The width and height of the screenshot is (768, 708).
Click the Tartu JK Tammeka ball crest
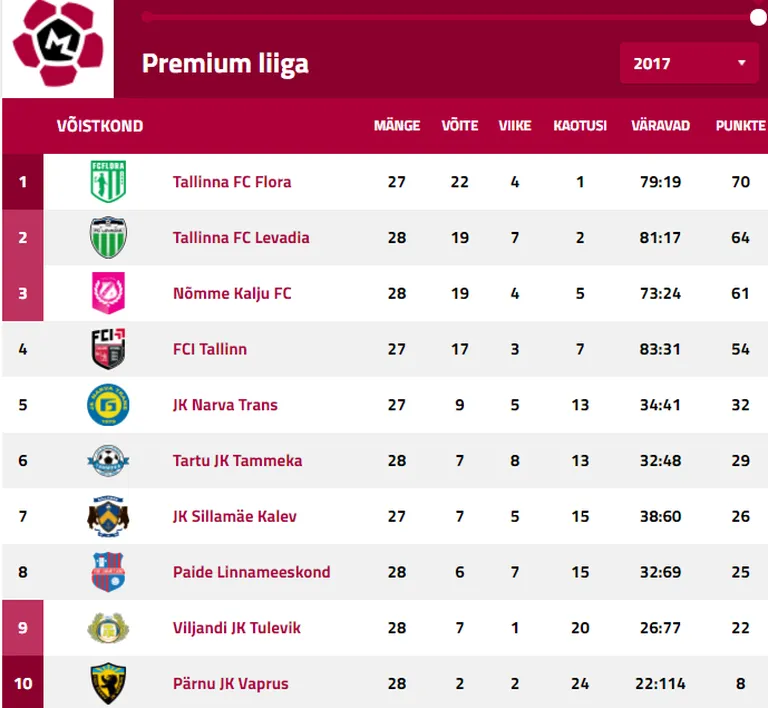[x=108, y=460]
